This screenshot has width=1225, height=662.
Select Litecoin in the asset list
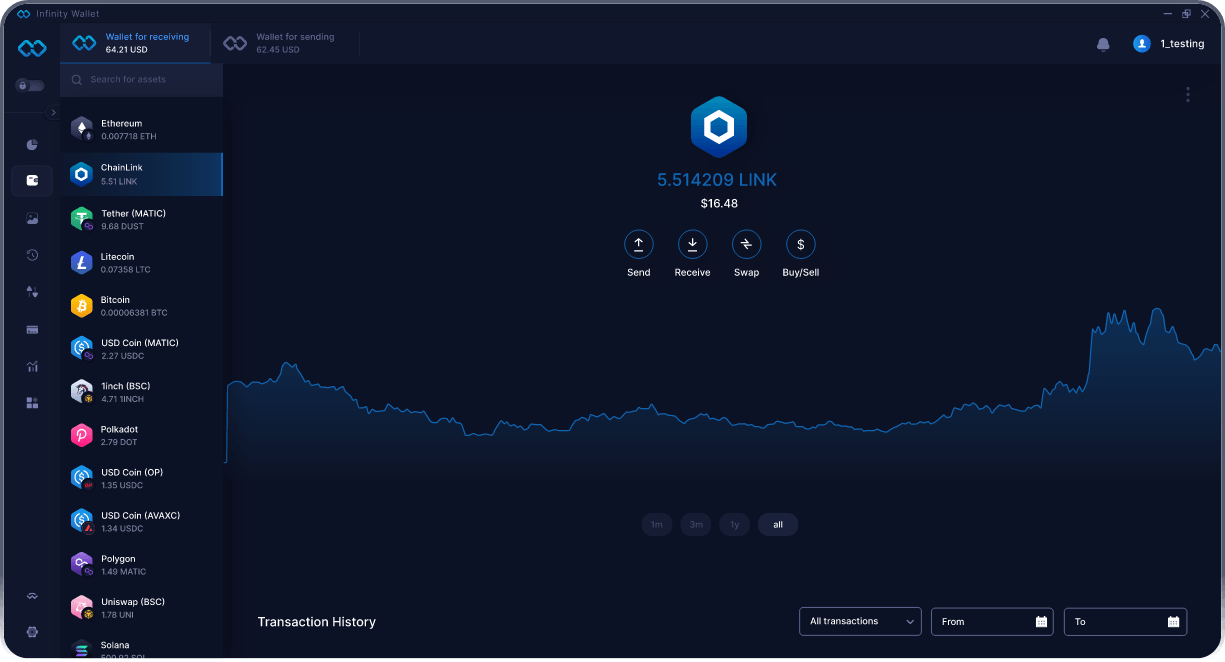coord(141,262)
